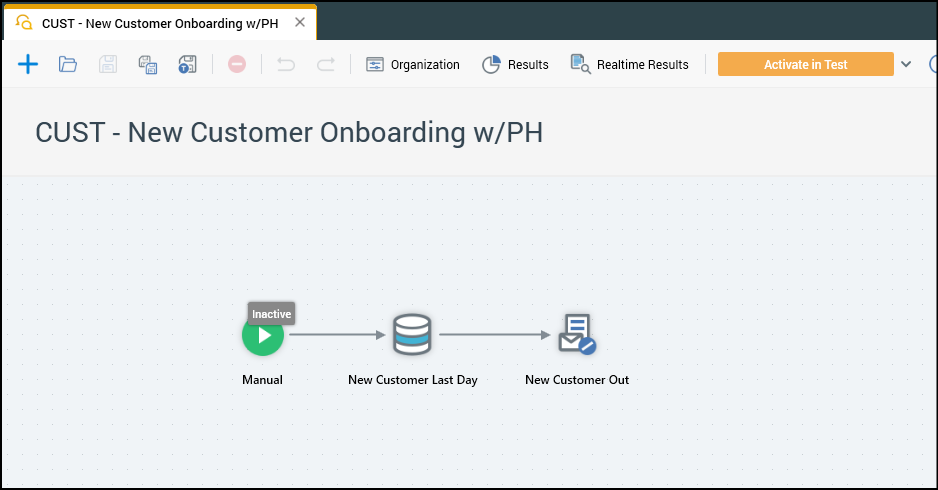This screenshot has height=490, width=938.
Task: Click the workflow title heading
Action: click(x=289, y=133)
